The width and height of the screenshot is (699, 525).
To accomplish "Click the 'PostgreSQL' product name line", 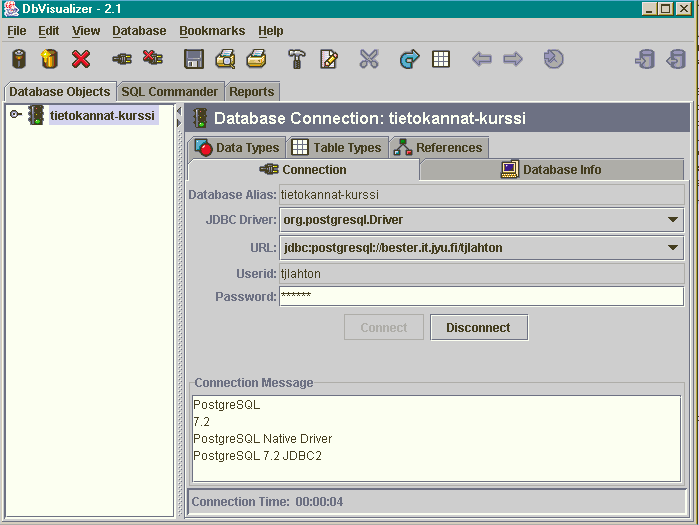I will point(226,405).
